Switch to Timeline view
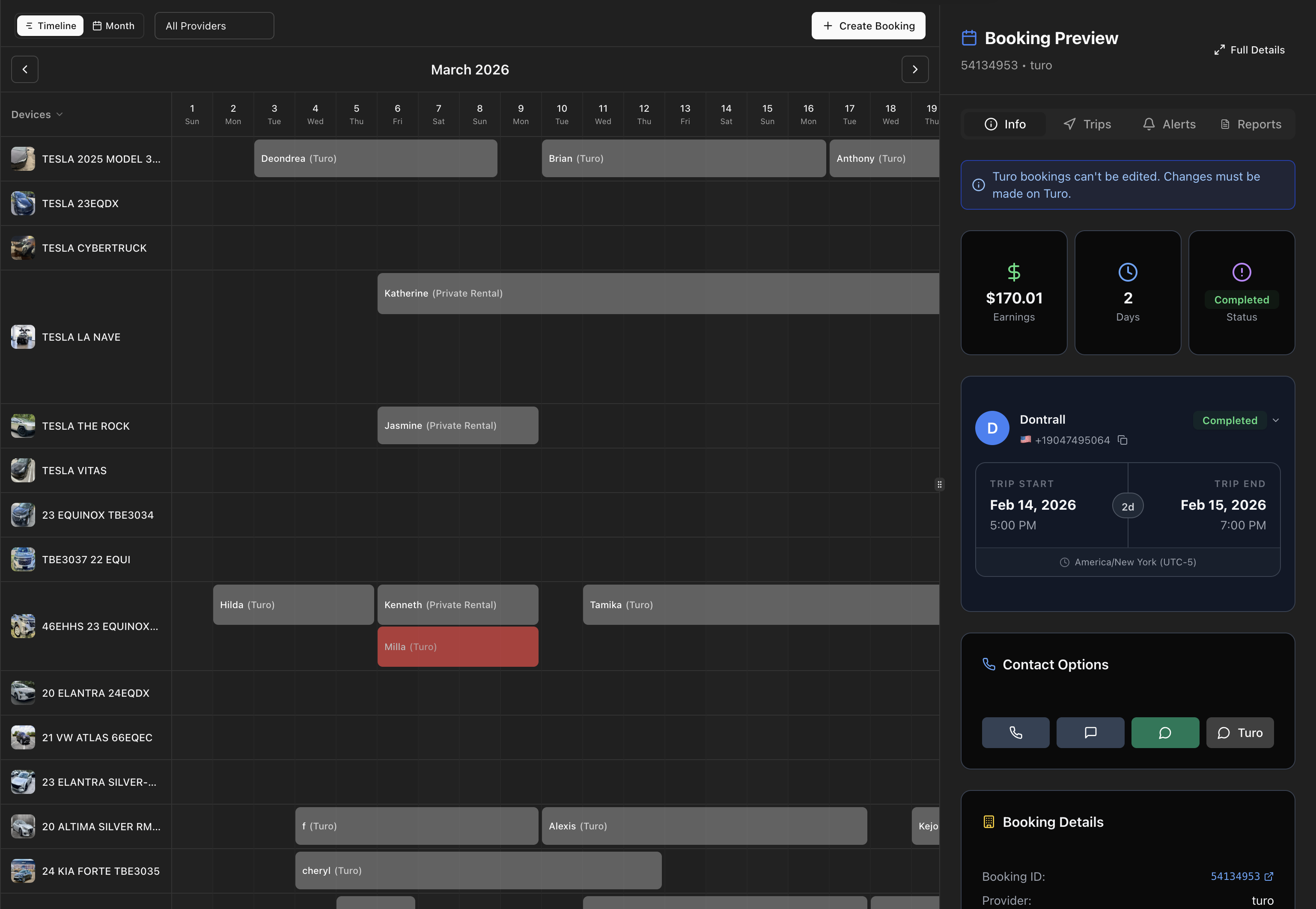1316x909 pixels. (x=50, y=25)
